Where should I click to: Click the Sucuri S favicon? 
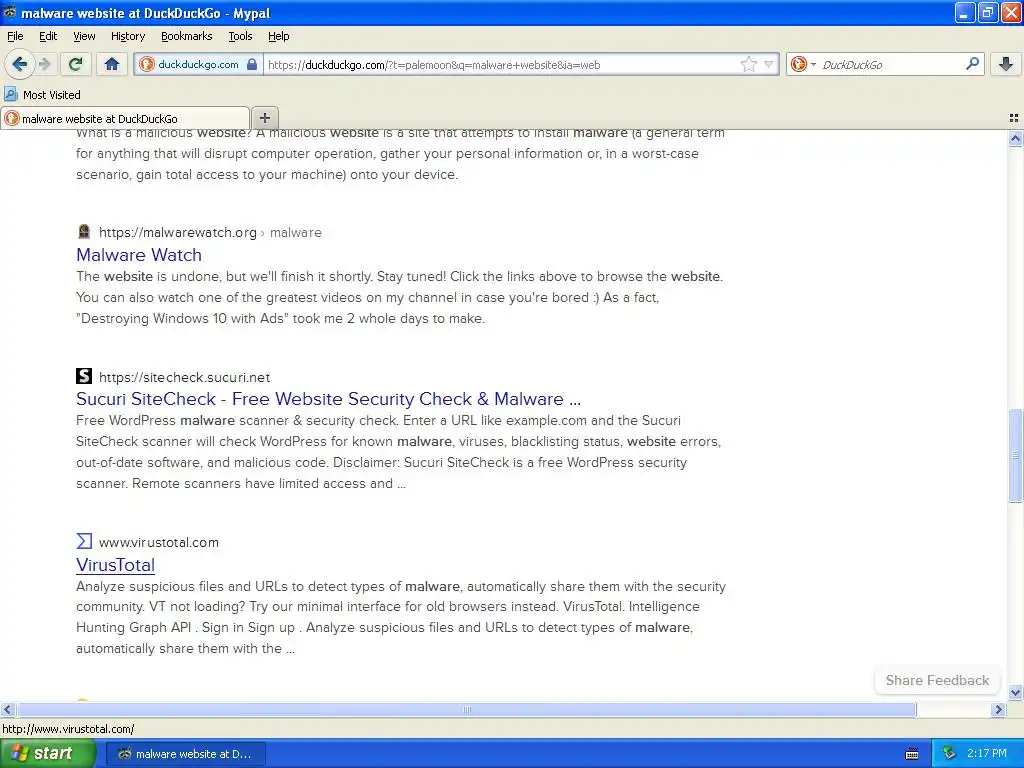click(84, 376)
